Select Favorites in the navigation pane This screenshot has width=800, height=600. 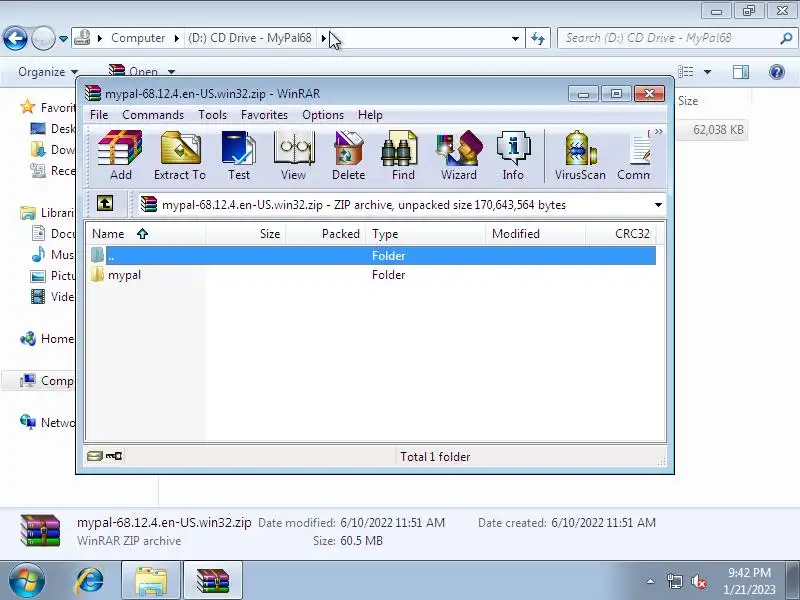pos(48,107)
